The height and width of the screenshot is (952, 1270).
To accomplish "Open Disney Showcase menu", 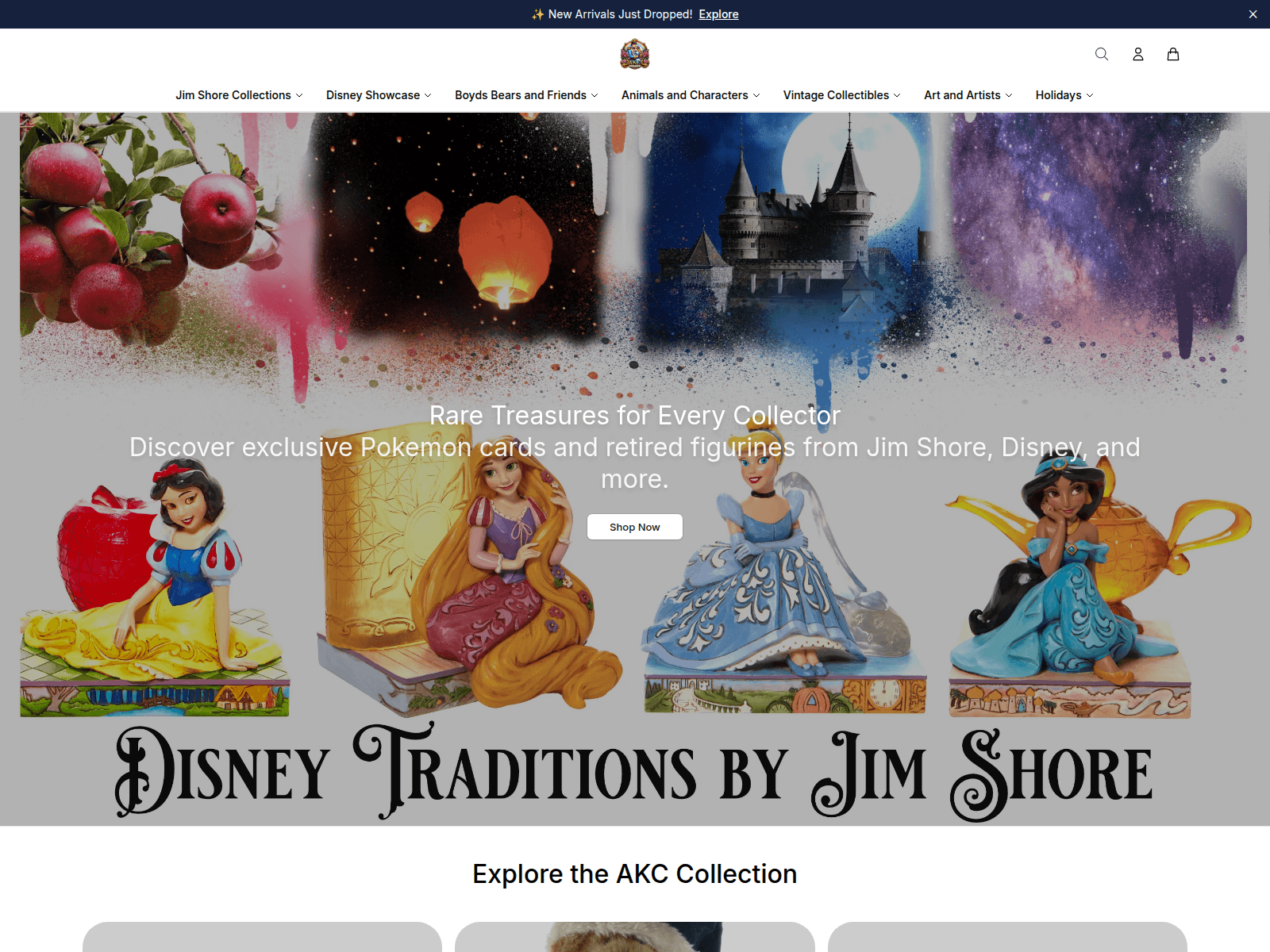I will 379,95.
